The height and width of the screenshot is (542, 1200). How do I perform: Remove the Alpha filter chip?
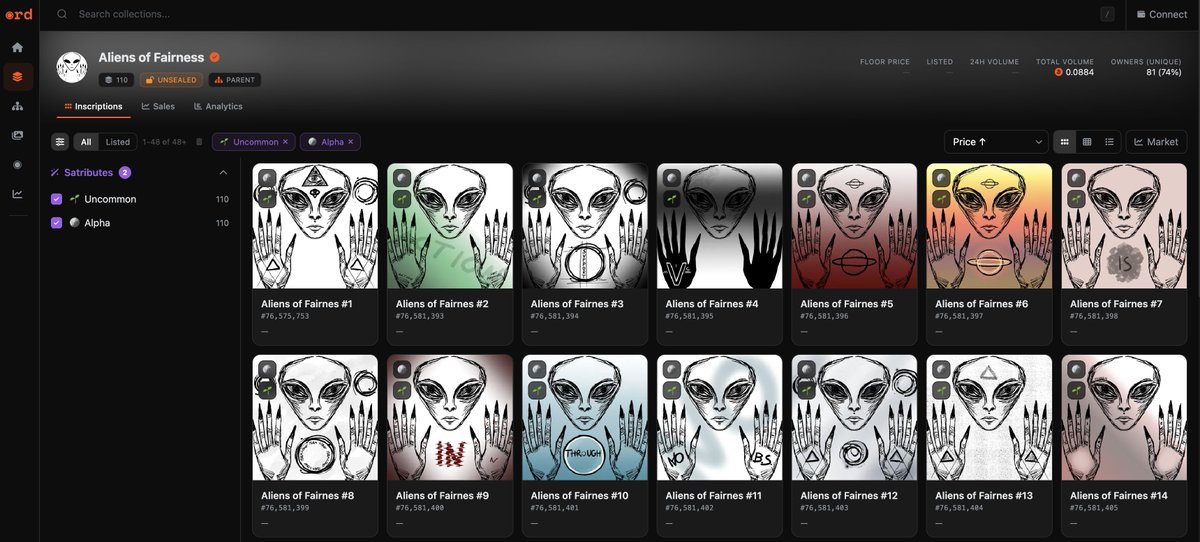pos(351,142)
